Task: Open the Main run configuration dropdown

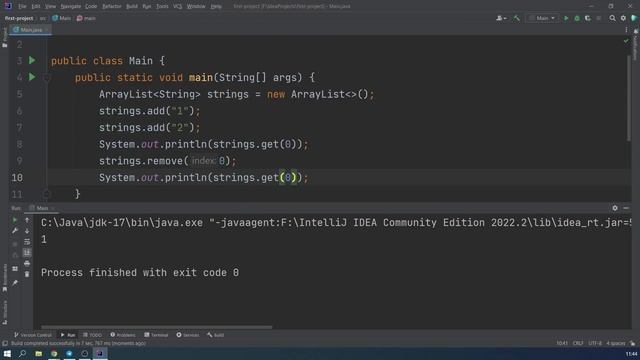Action: [542, 18]
